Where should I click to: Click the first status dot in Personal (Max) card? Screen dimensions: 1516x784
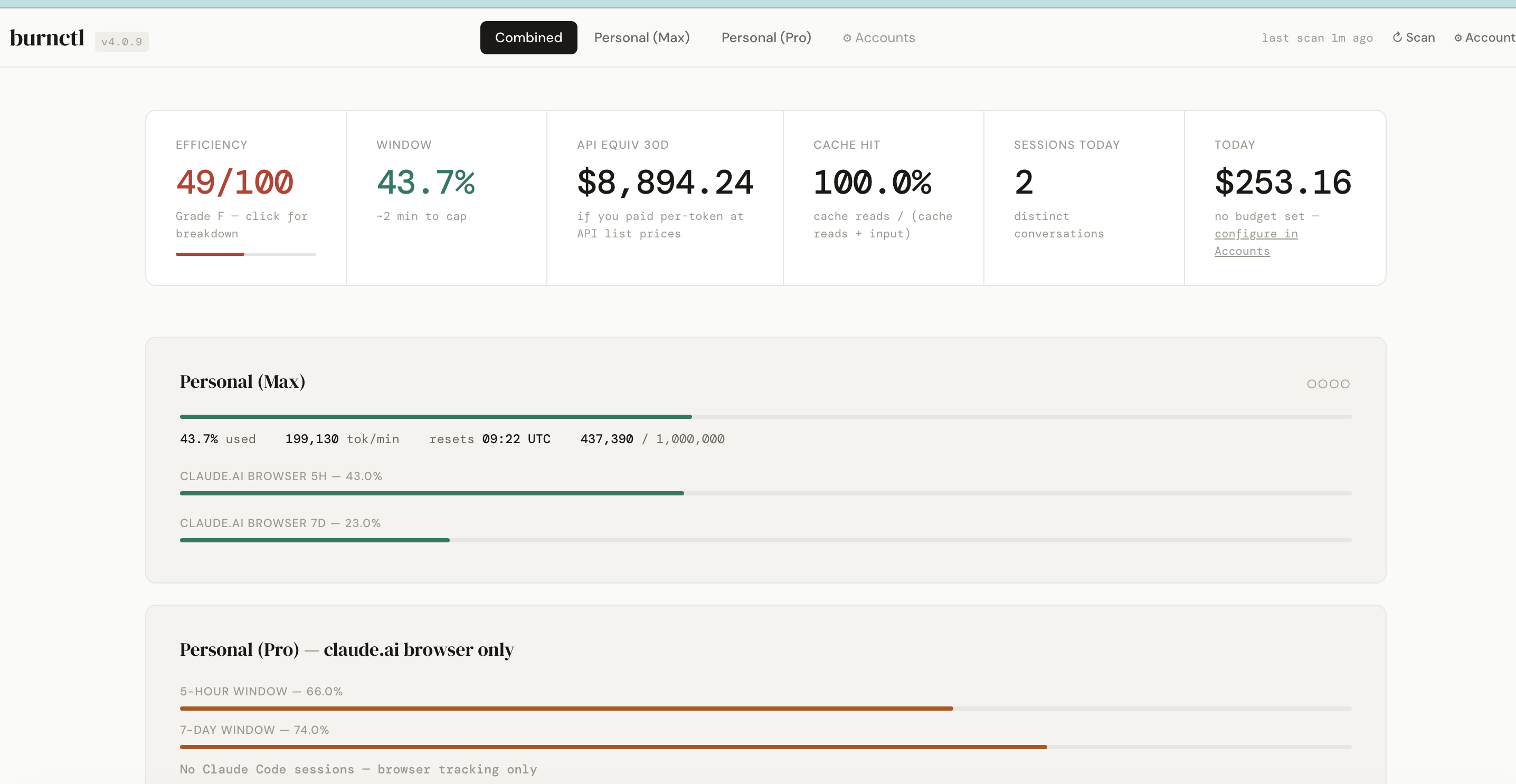pyautogui.click(x=1312, y=384)
